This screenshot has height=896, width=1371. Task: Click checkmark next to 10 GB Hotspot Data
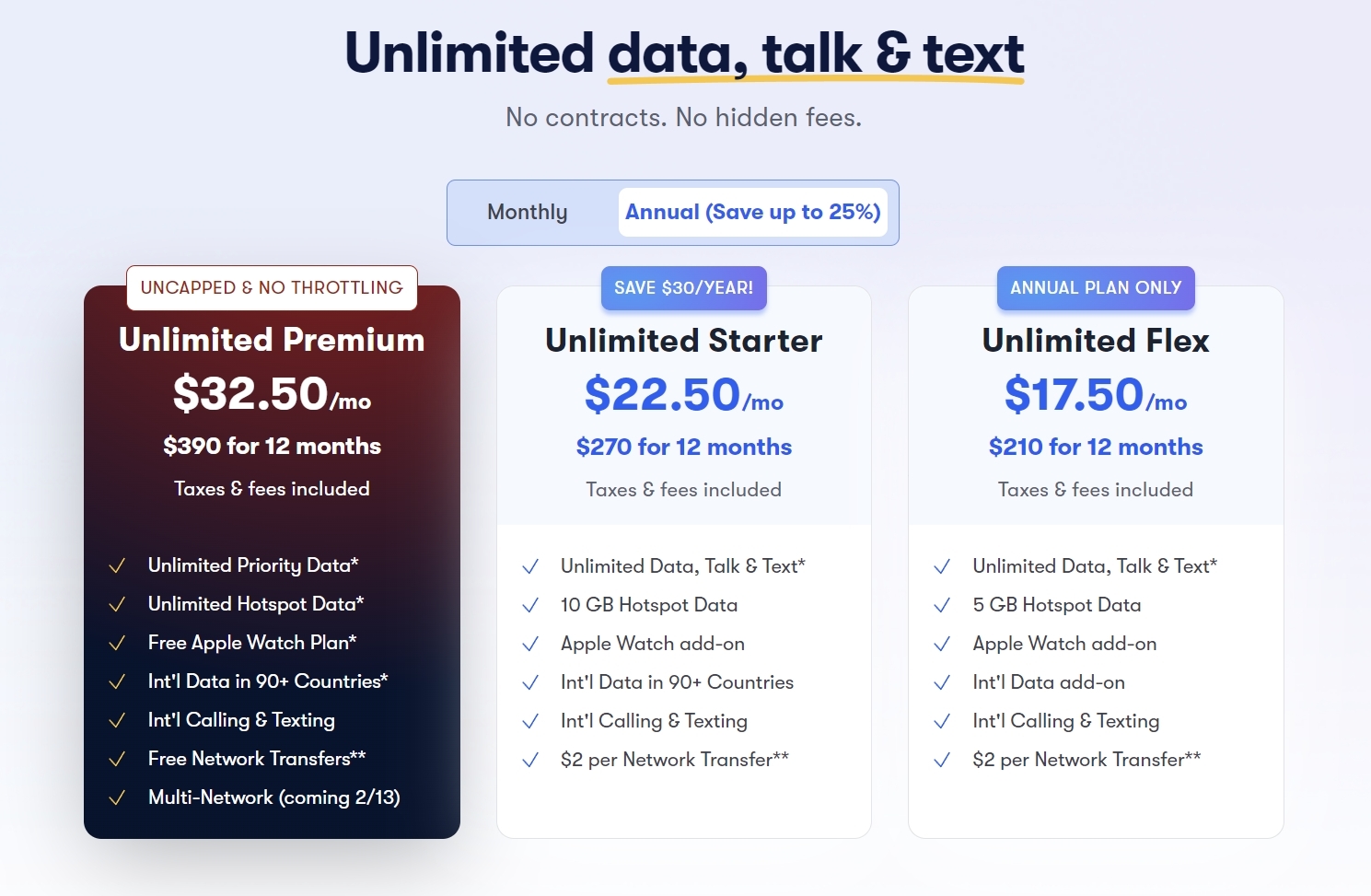[530, 605]
